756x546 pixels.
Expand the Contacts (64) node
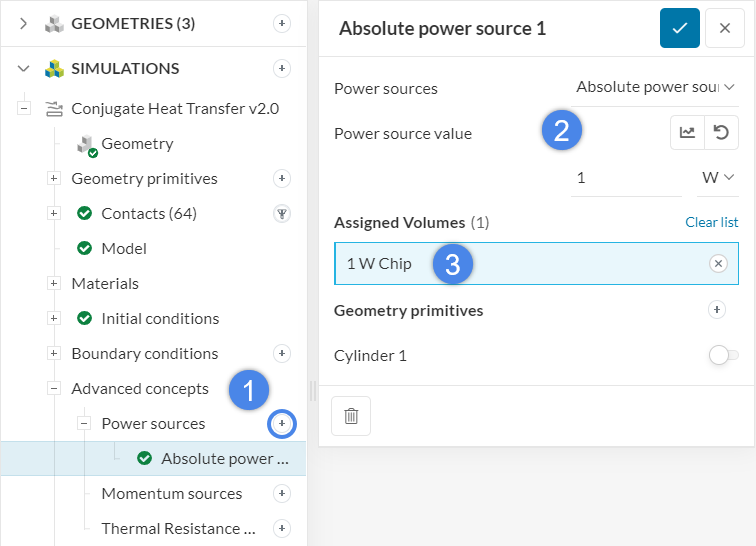[54, 213]
